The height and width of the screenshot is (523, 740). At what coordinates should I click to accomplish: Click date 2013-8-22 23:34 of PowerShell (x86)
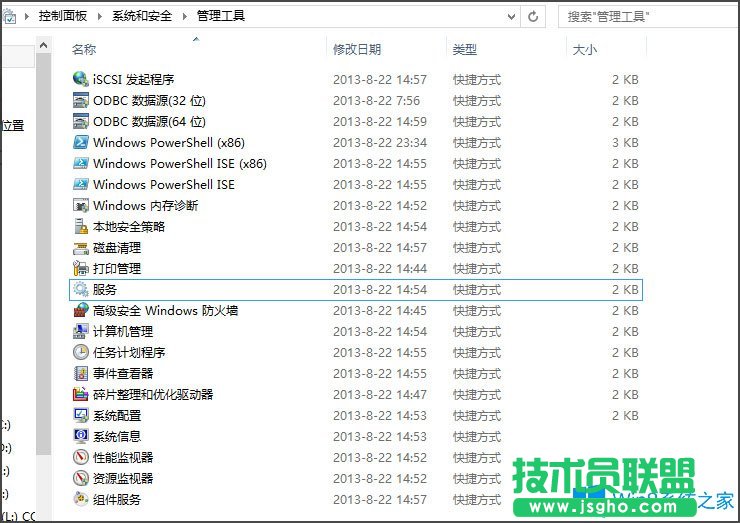pos(379,143)
